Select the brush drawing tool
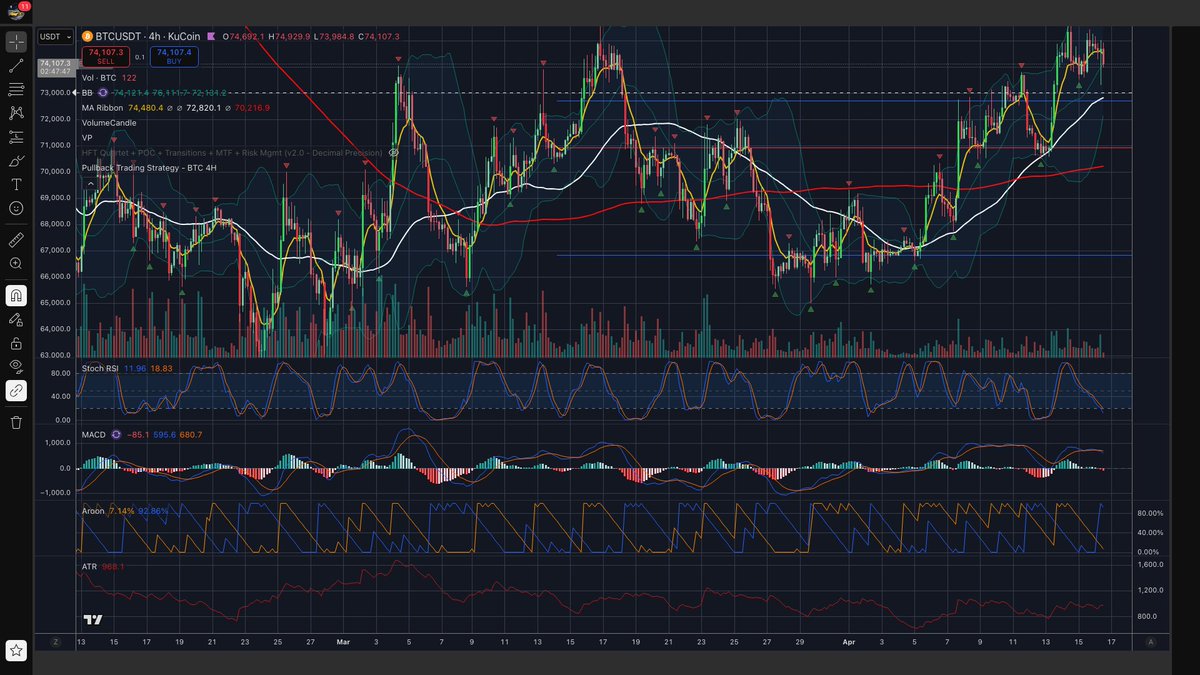The image size is (1200, 675). [16, 161]
